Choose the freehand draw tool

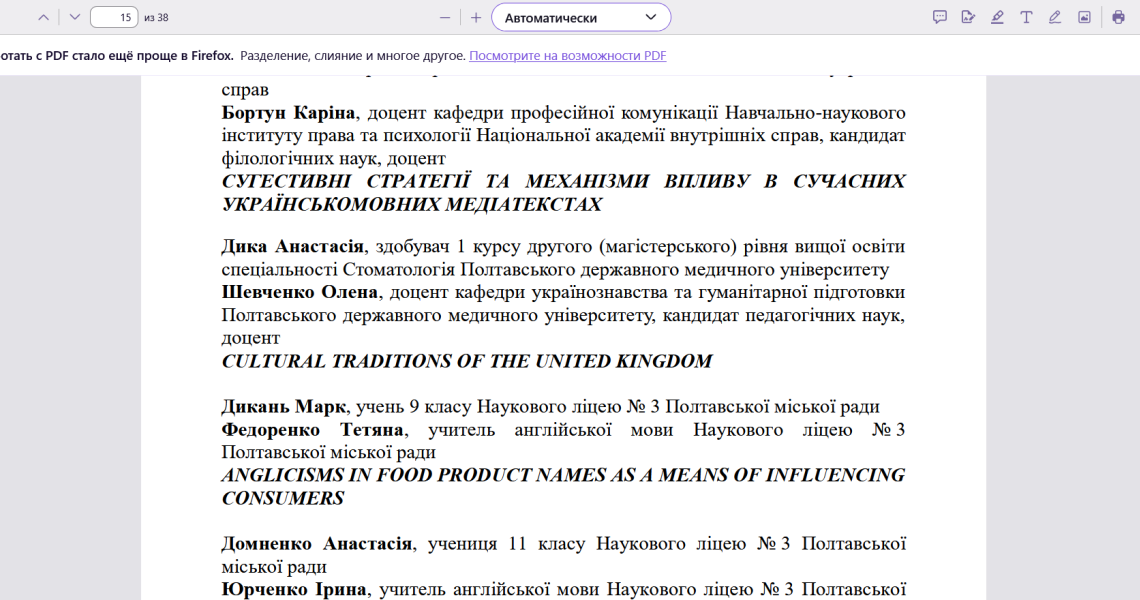click(1055, 17)
